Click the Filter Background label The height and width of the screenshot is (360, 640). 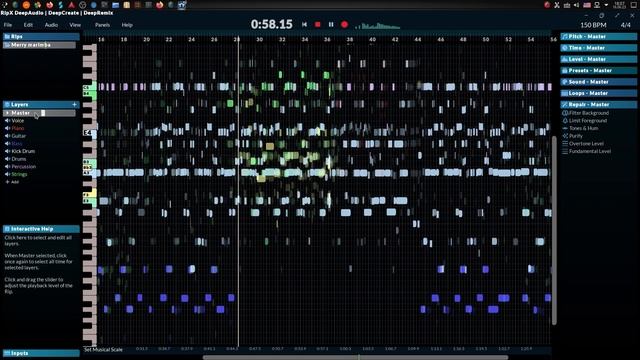589,113
